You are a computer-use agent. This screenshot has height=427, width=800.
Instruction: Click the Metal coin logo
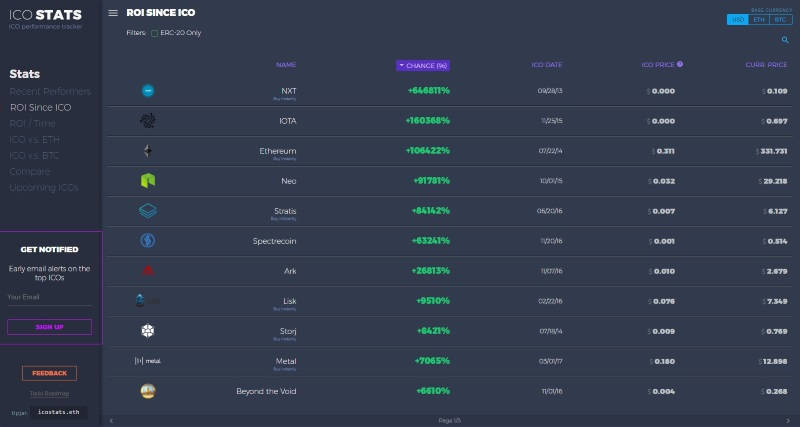point(147,361)
